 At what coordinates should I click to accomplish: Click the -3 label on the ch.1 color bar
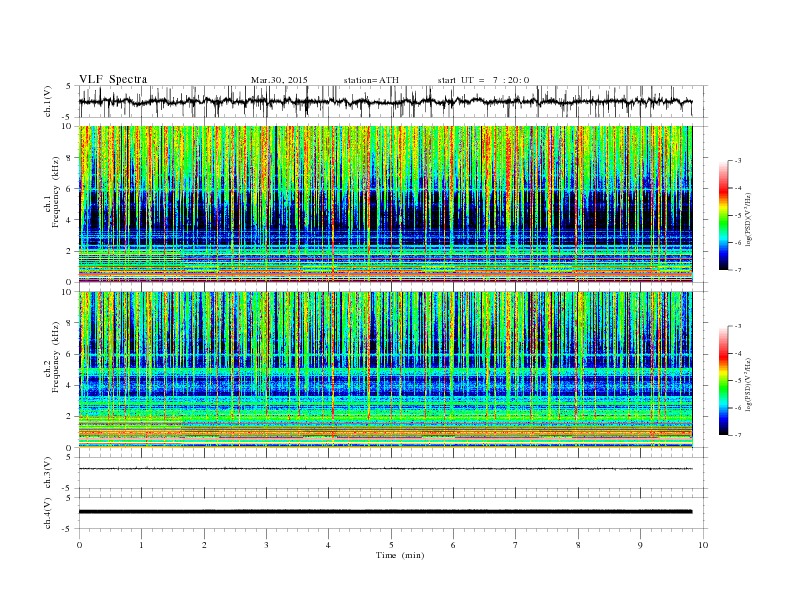click(737, 161)
